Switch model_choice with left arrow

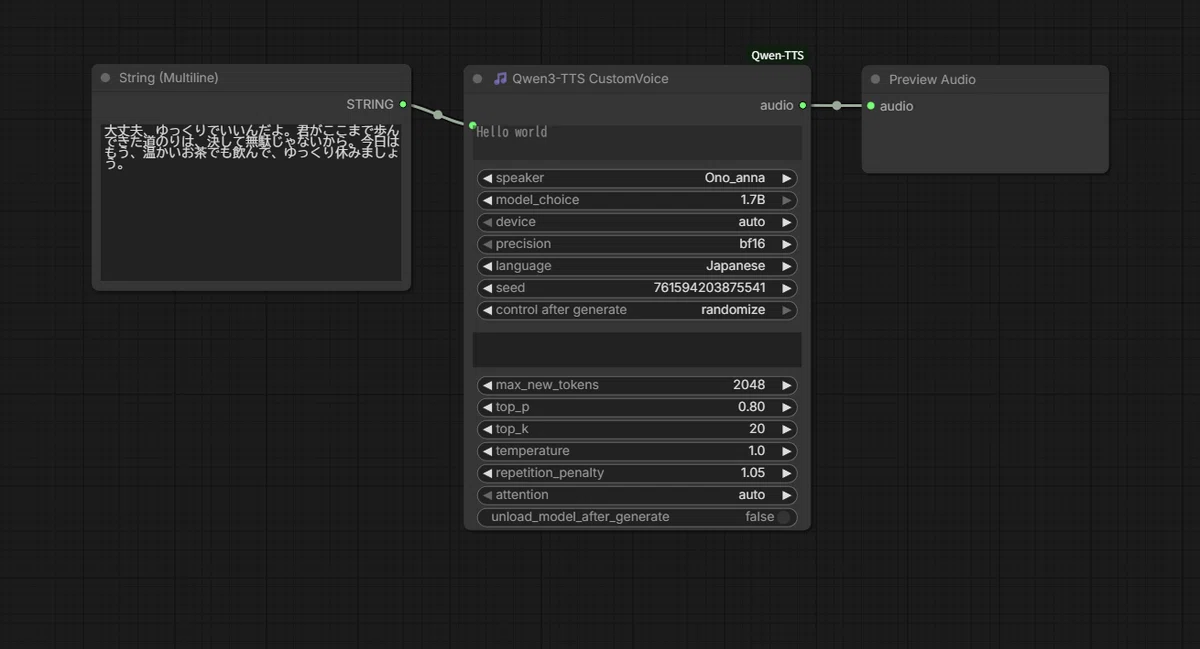[487, 200]
